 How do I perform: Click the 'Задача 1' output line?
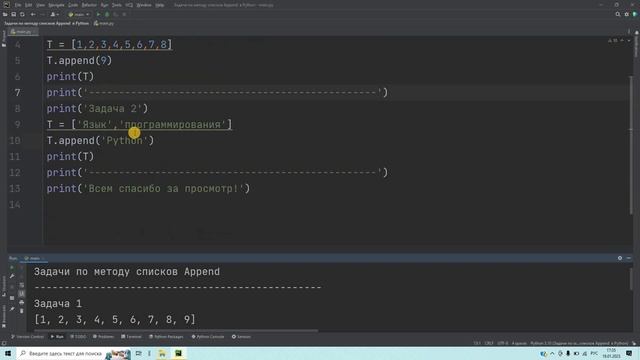click(x=58, y=304)
